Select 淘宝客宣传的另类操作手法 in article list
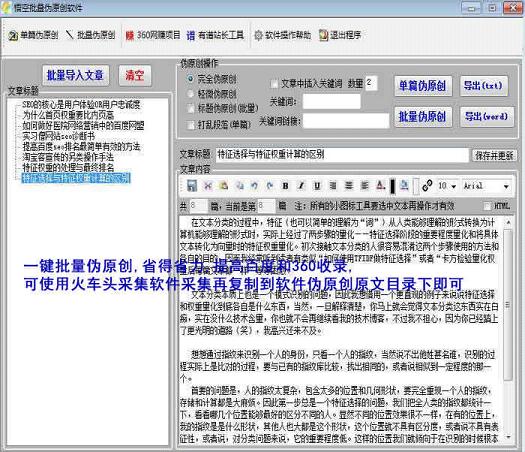Image resolution: width=525 pixels, height=452 pixels. 68,157
